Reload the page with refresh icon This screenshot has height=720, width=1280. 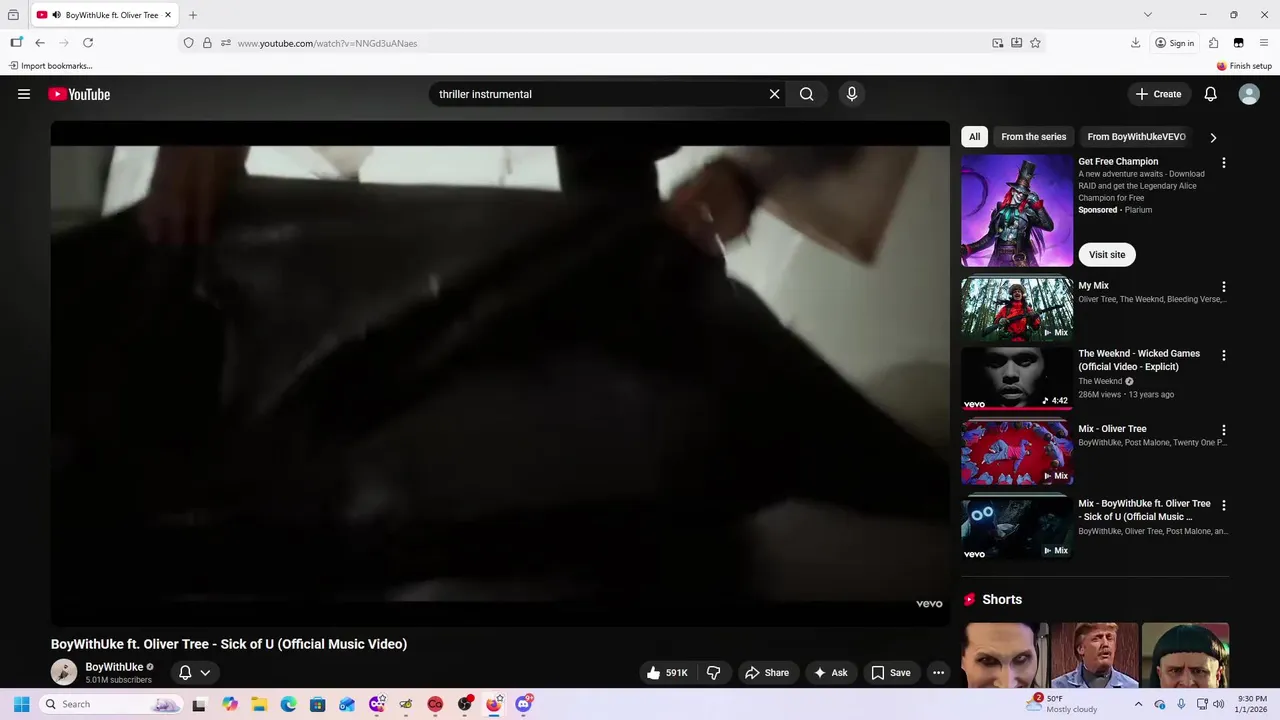point(88,43)
